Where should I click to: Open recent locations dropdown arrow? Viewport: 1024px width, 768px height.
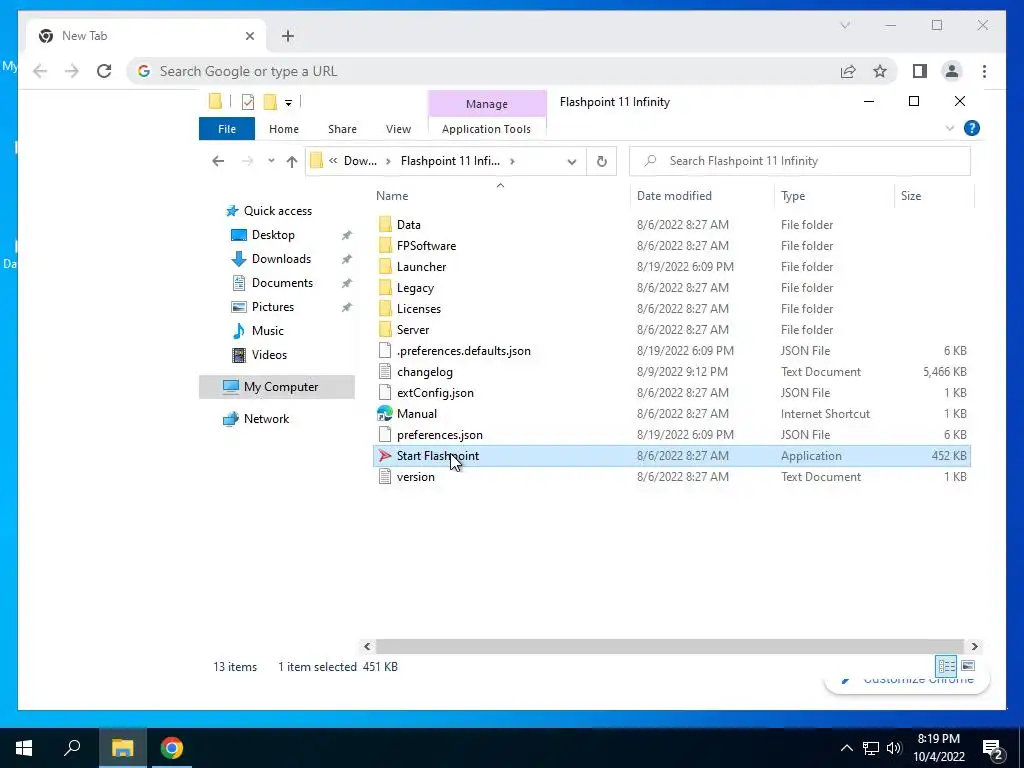point(271,161)
